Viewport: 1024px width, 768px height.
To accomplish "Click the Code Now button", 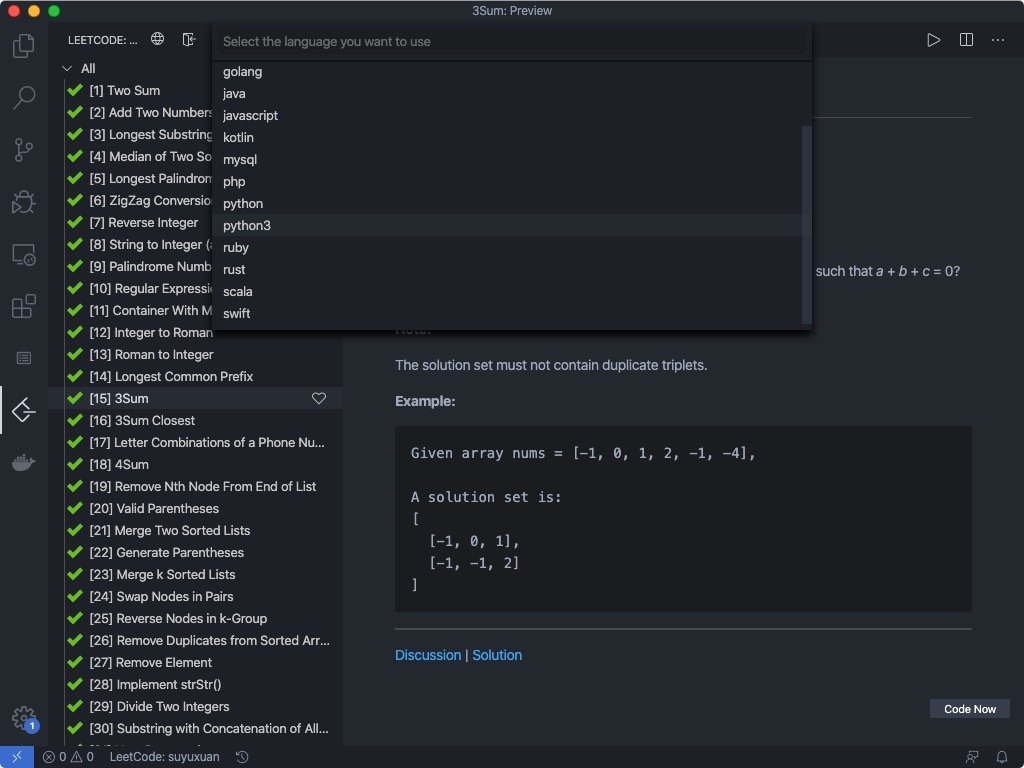I will [970, 709].
